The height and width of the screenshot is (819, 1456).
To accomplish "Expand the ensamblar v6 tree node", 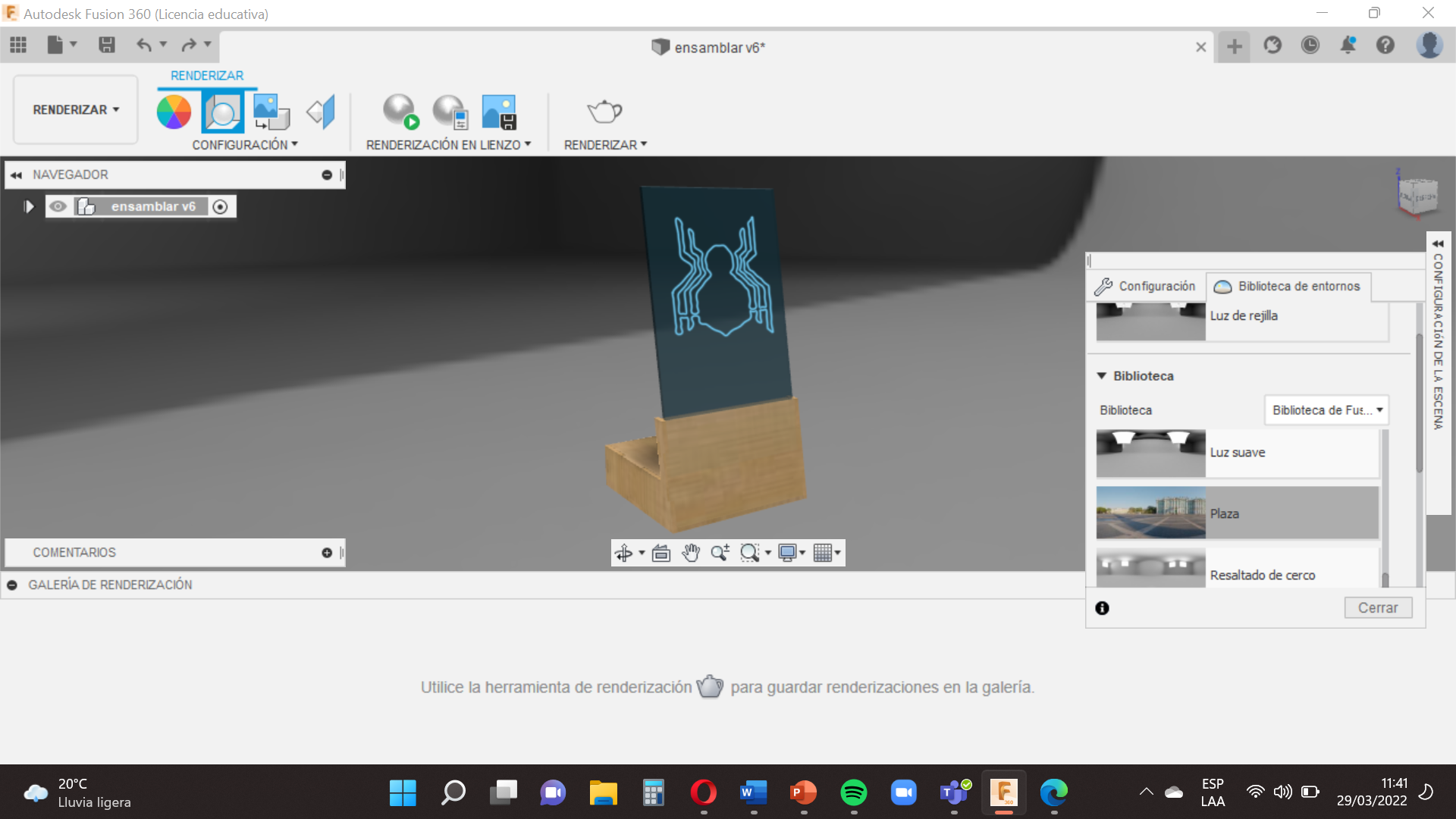I will pyautogui.click(x=29, y=206).
